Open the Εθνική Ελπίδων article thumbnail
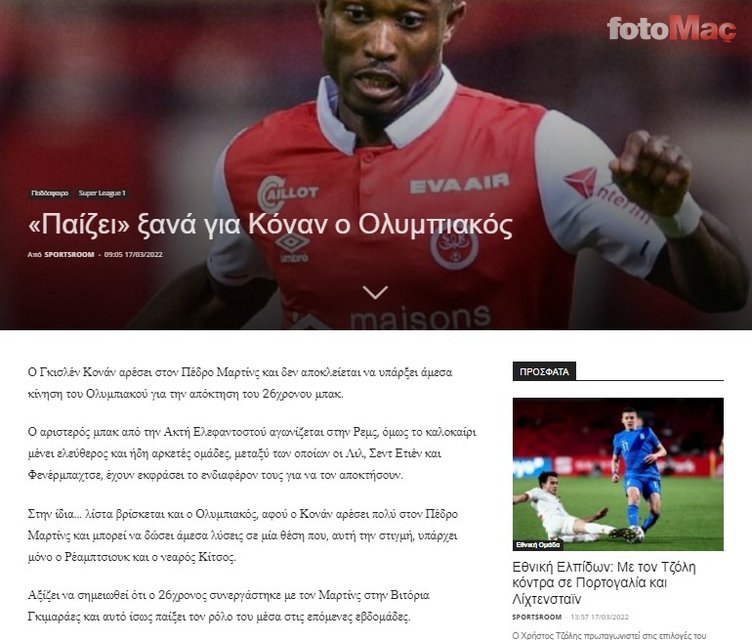The image size is (752, 640). 618,474
